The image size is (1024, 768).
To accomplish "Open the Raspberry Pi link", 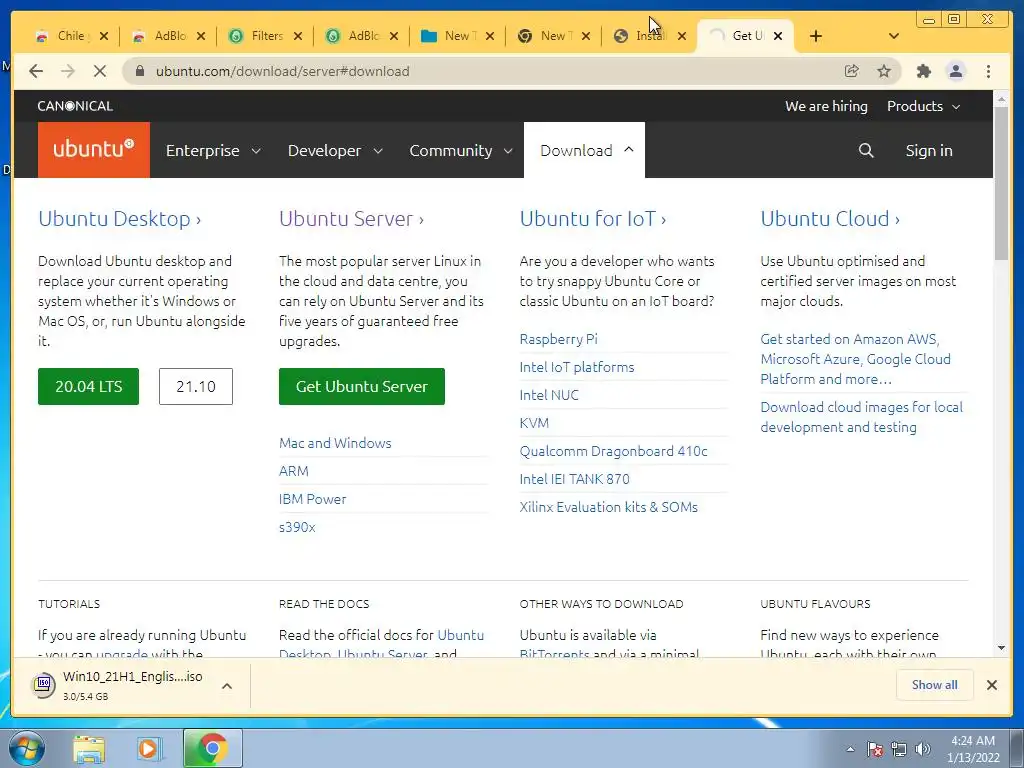I will pos(558,340).
